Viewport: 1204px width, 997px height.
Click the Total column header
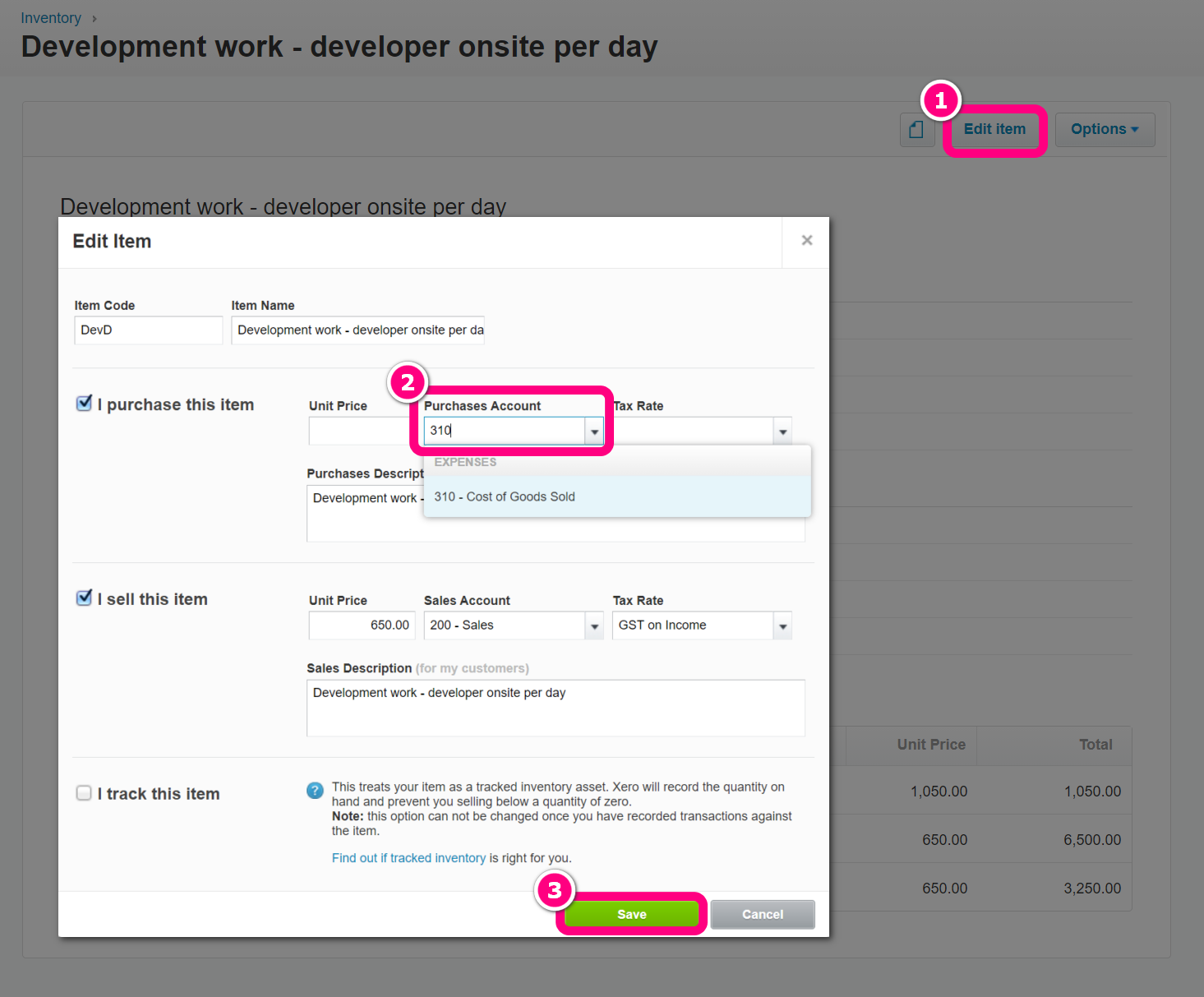click(1096, 745)
